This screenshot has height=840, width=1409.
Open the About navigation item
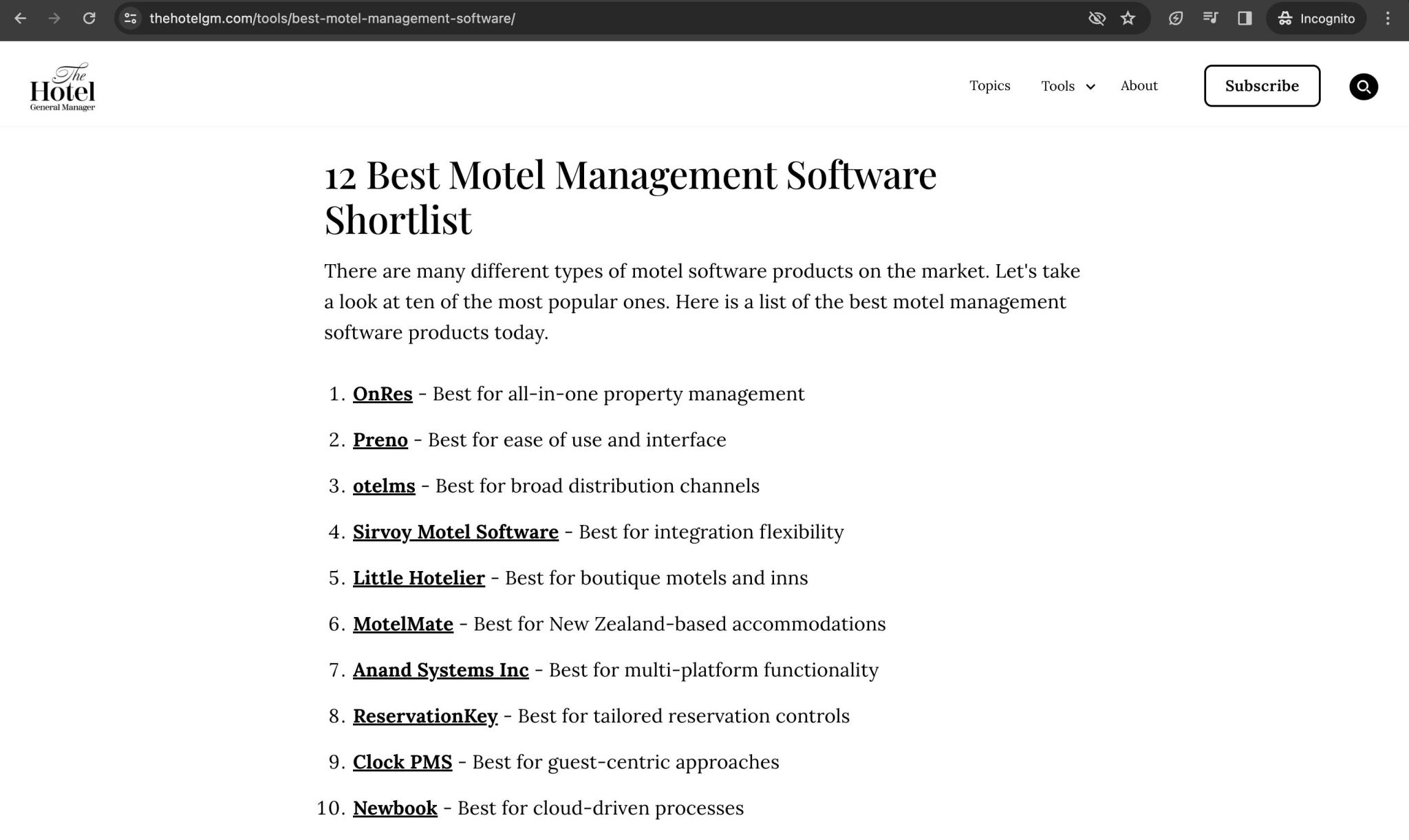pyautogui.click(x=1139, y=86)
